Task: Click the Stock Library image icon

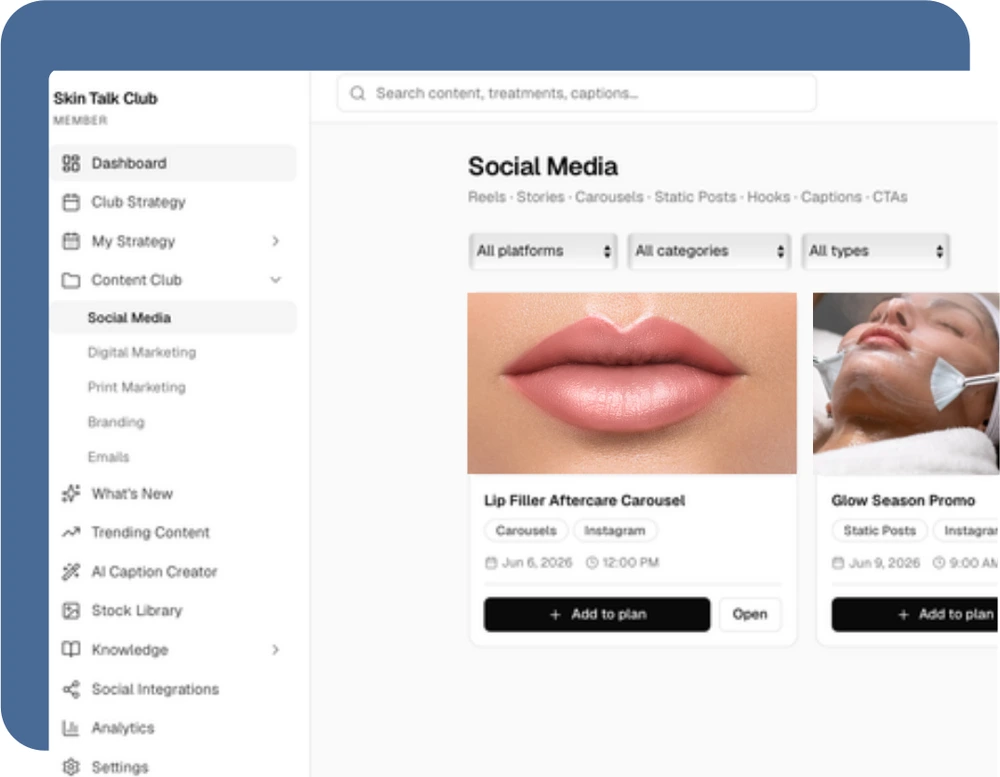Action: point(71,610)
